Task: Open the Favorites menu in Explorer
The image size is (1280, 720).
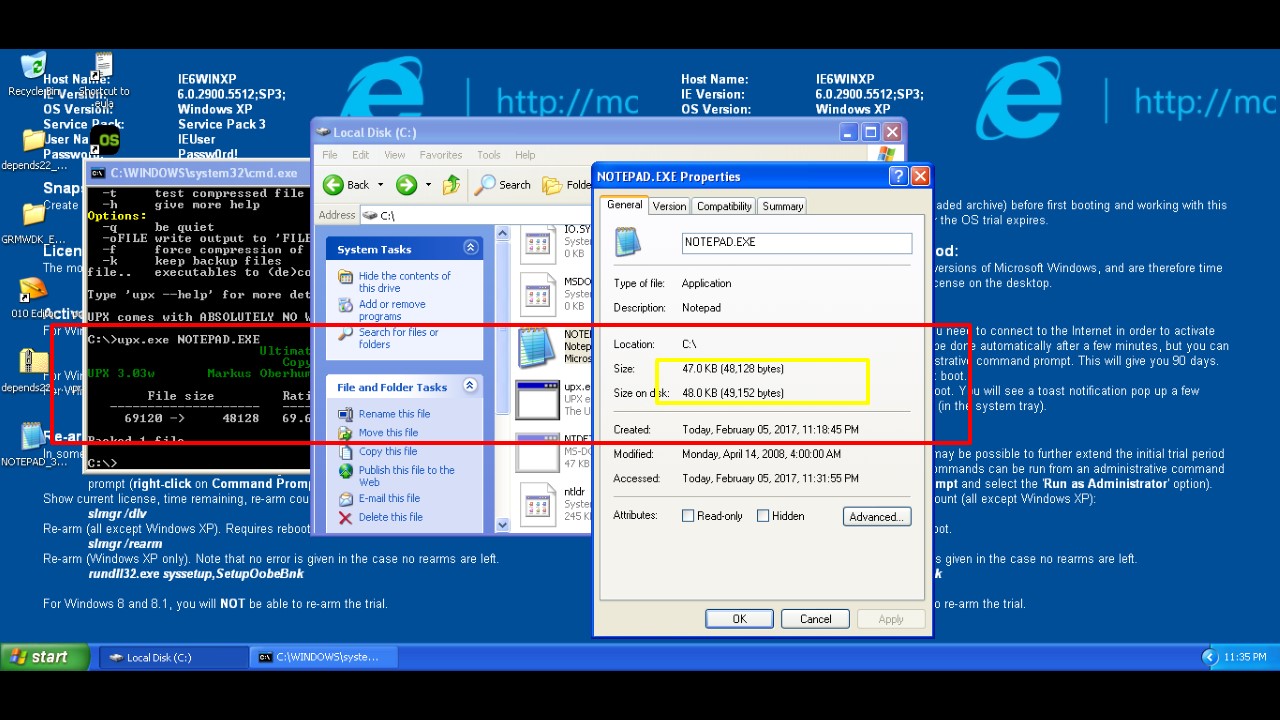Action: 441,155
